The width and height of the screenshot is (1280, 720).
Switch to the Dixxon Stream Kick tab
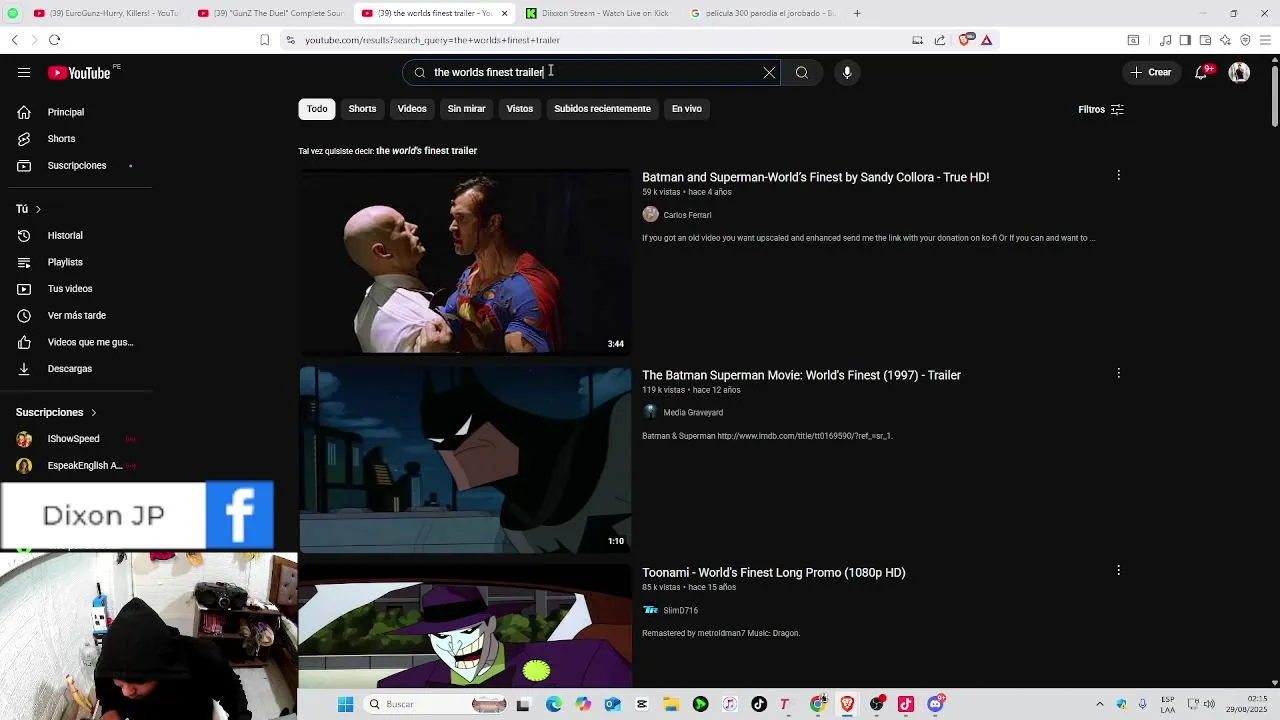click(x=599, y=13)
